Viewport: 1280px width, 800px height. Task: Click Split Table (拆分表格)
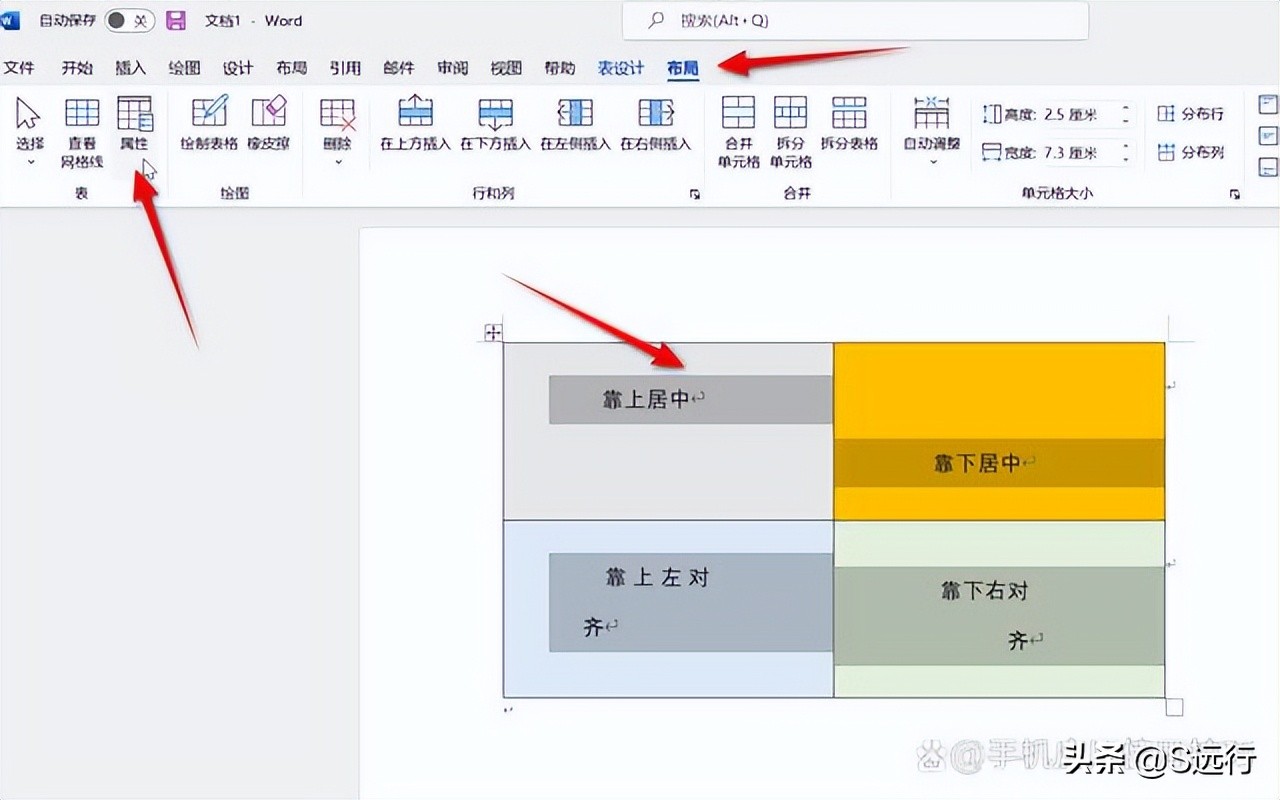coord(849,124)
